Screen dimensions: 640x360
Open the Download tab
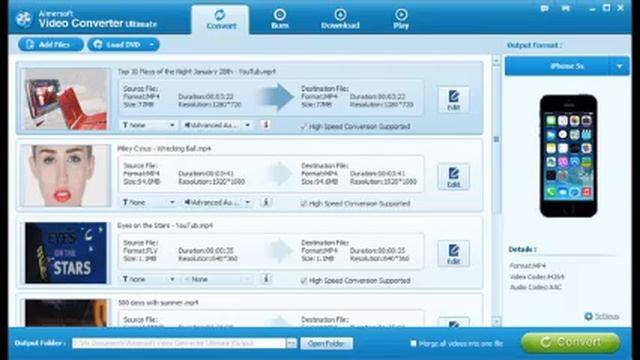click(340, 19)
